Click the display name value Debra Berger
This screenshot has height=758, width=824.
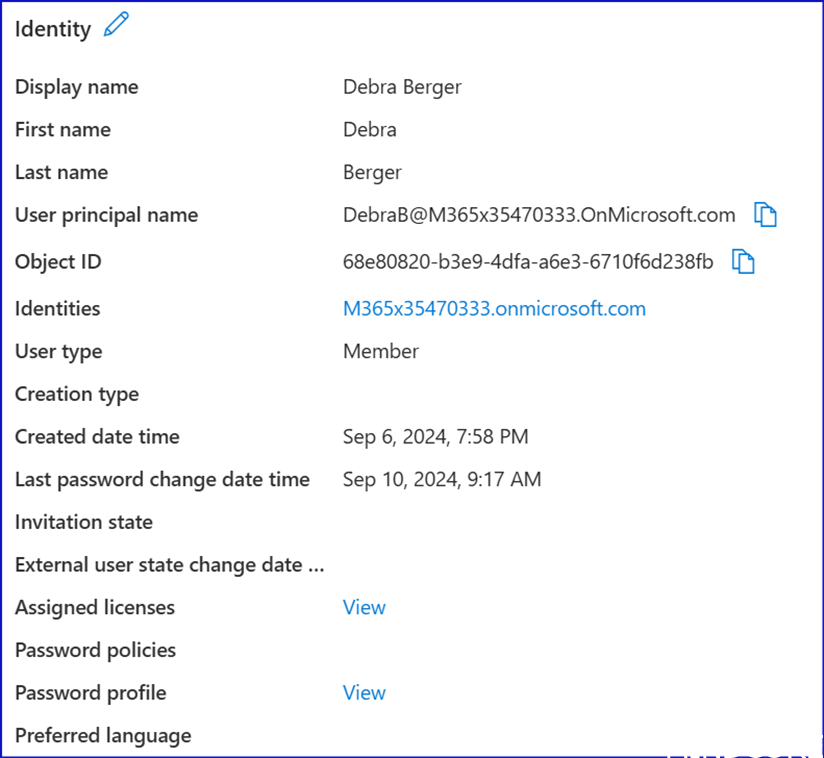(x=402, y=87)
